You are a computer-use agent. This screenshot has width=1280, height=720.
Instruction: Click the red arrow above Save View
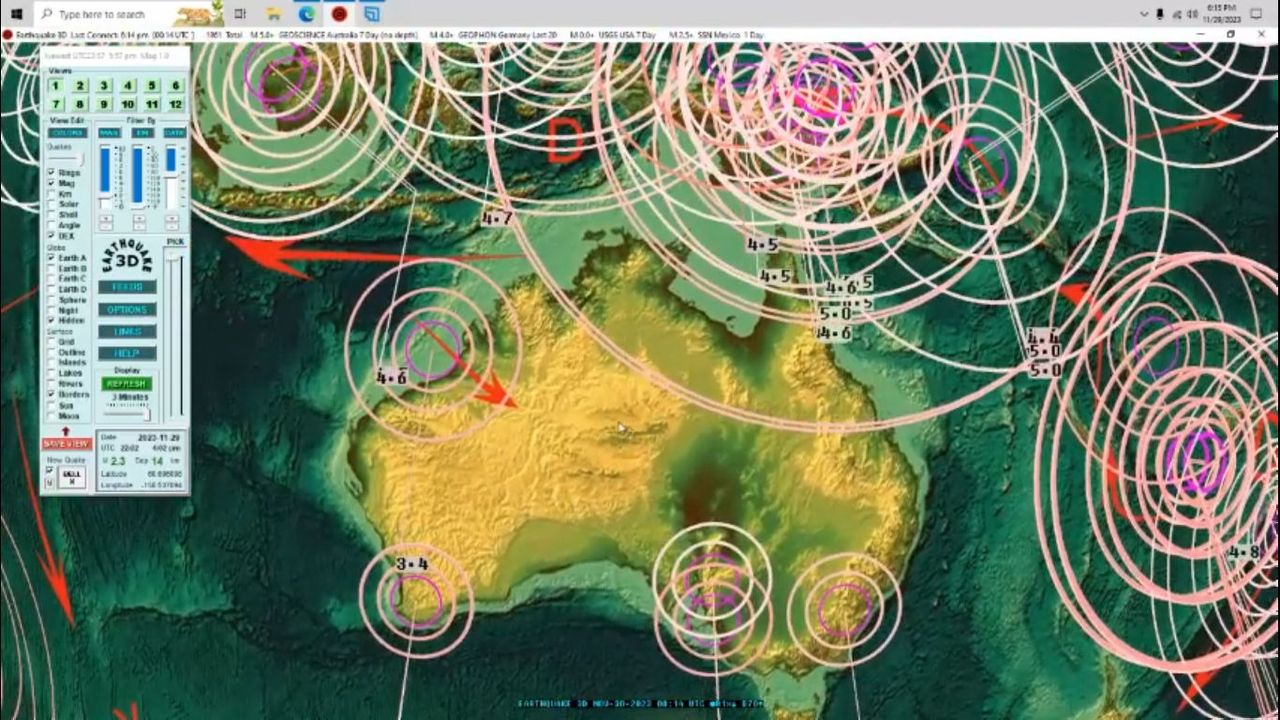coord(66,431)
